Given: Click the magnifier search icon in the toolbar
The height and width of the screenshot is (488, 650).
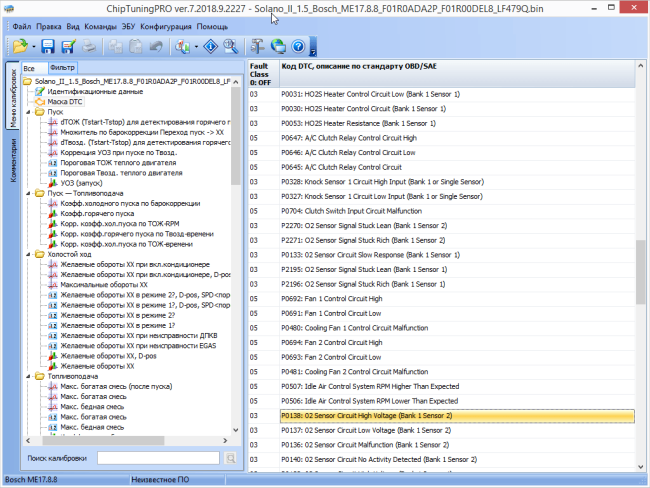Looking at the screenshot, I should (x=231, y=46).
